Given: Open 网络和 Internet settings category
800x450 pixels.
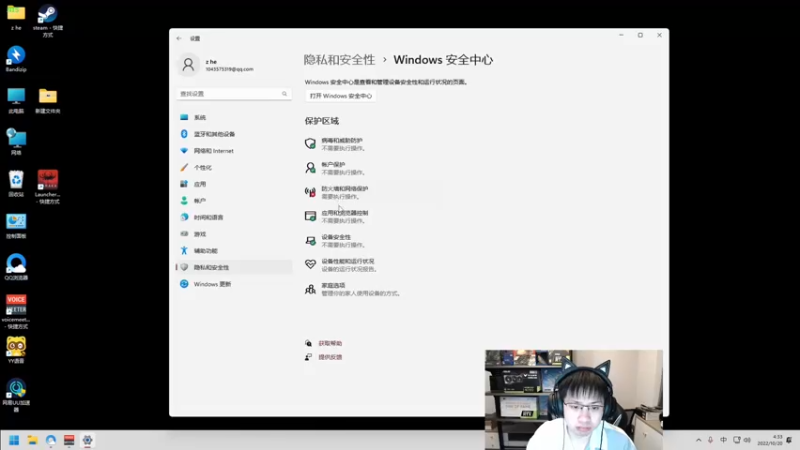Looking at the screenshot, I should [234, 151].
